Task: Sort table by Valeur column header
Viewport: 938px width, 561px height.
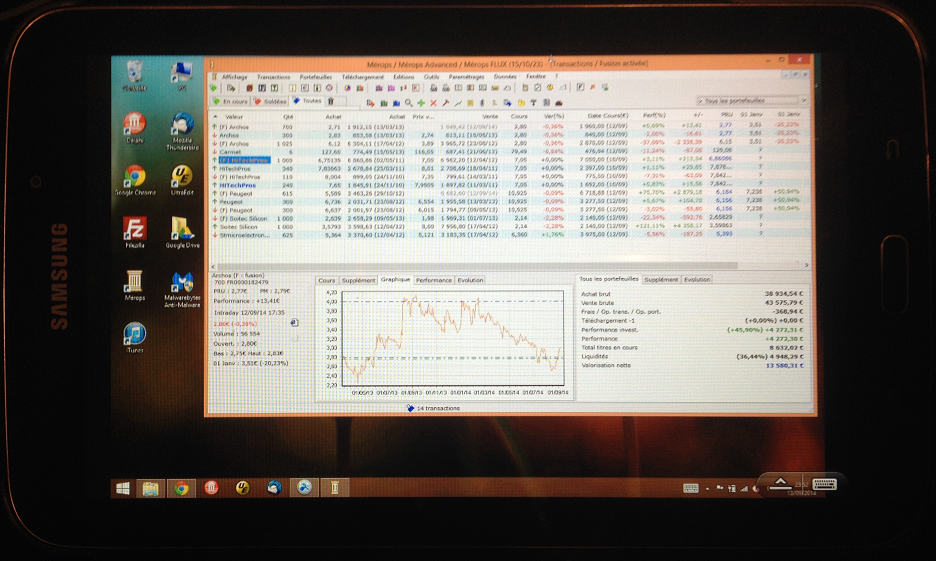Action: click(234, 117)
